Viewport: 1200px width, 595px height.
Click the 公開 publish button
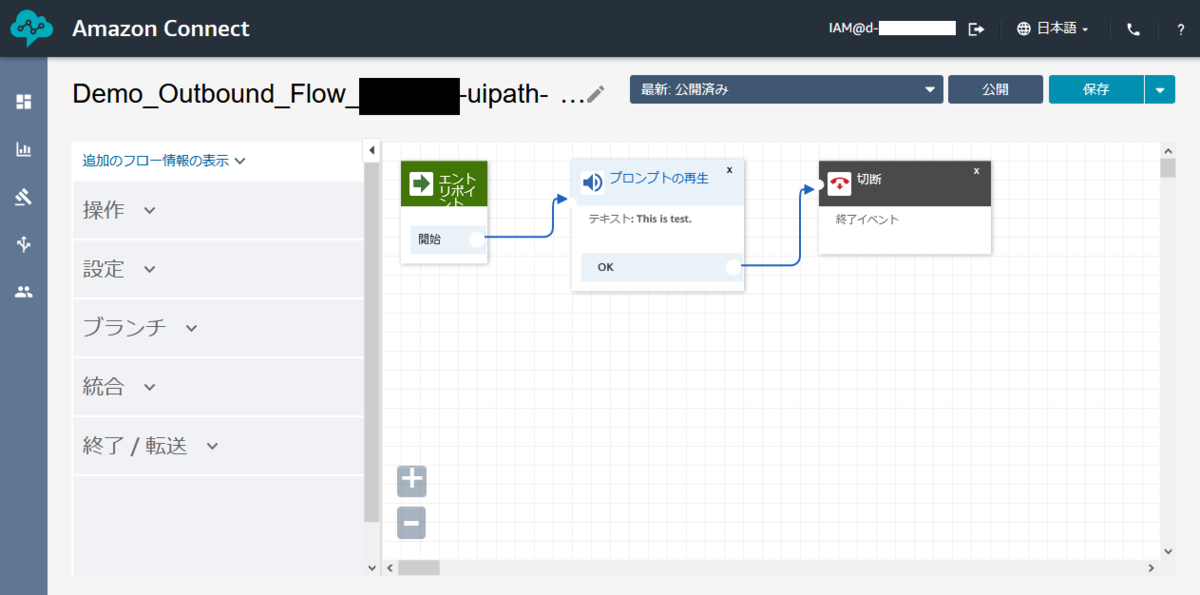point(995,89)
